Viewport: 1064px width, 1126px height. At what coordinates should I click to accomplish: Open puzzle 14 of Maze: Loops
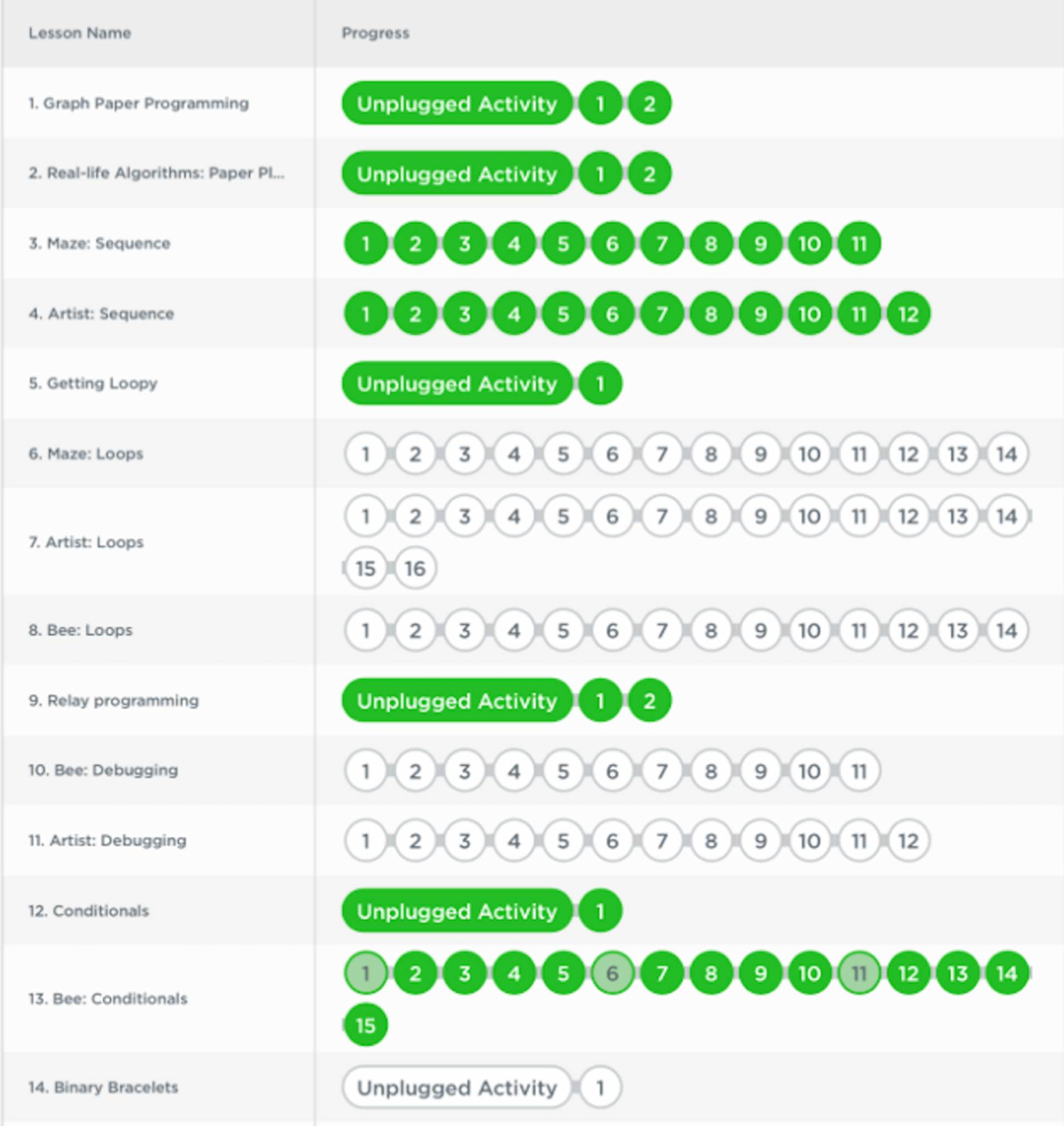point(1007,454)
